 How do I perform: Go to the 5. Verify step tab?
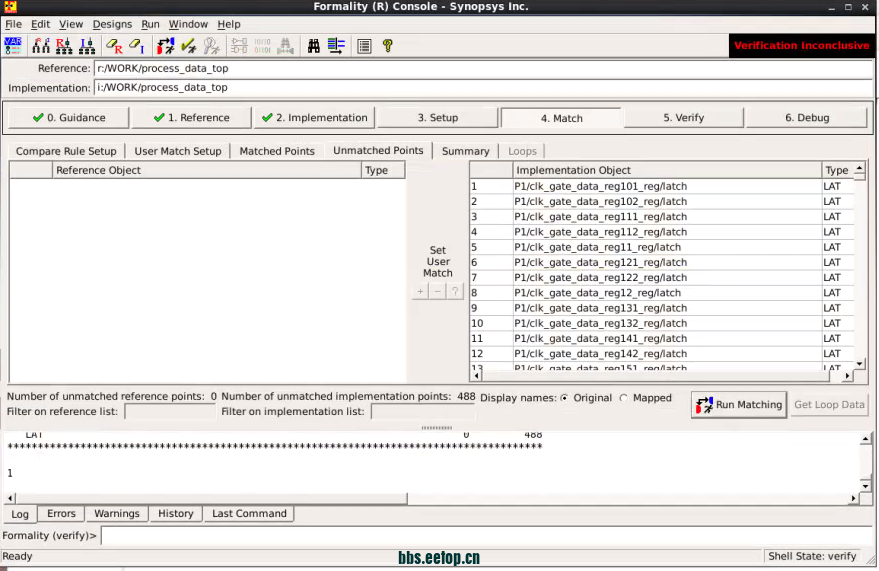(x=683, y=118)
